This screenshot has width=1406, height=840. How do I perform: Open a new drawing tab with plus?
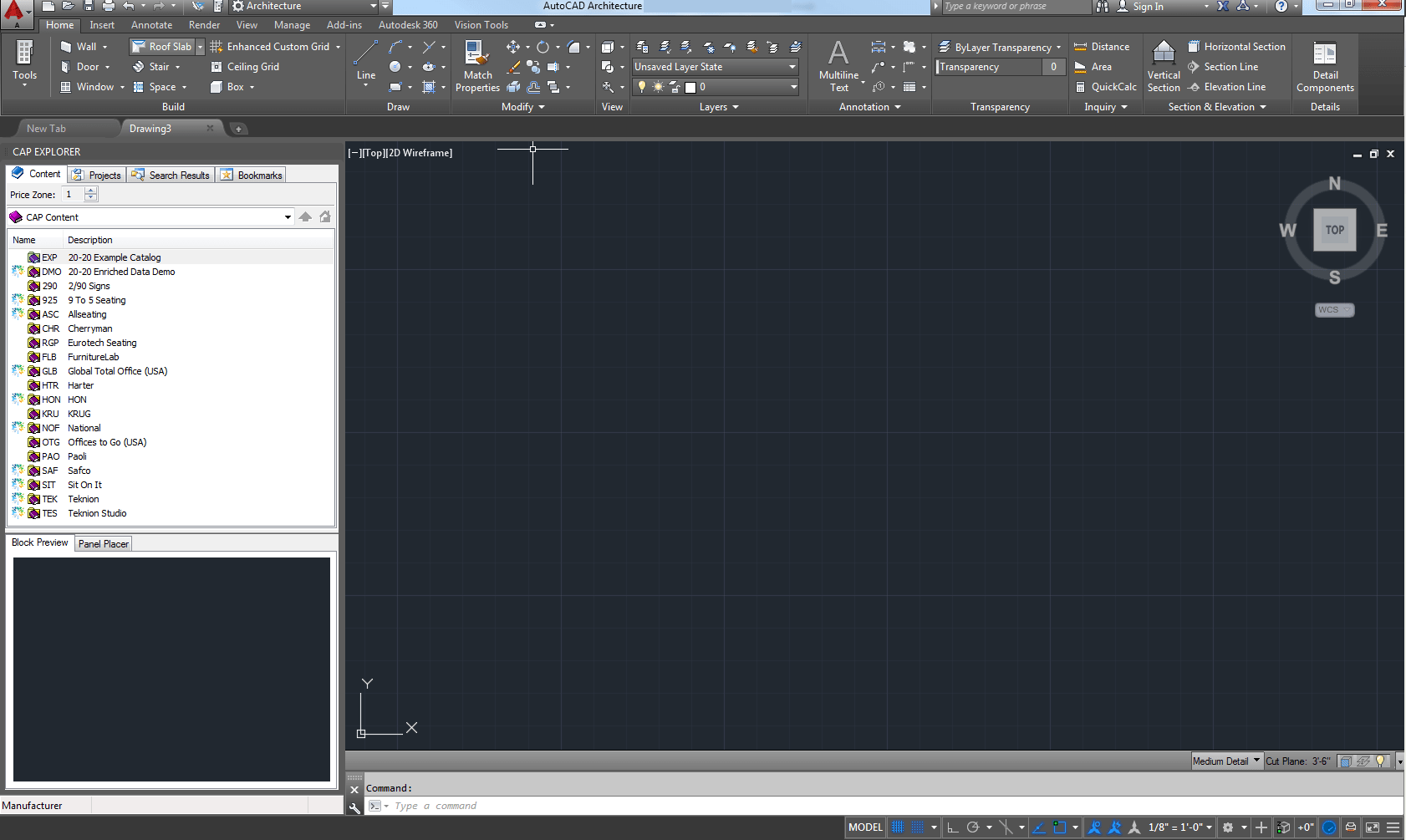[x=238, y=129]
